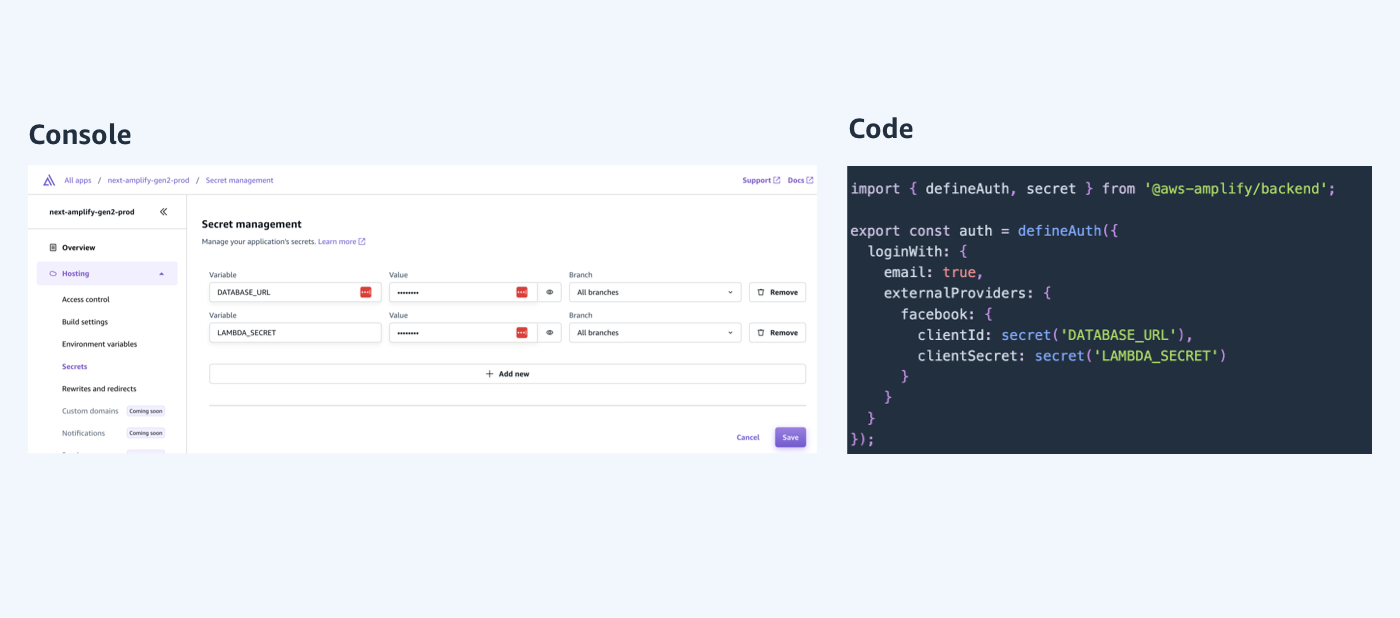Image resolution: width=1400 pixels, height=618 pixels.
Task: Show the DATABASE_URL secret value
Action: [549, 292]
